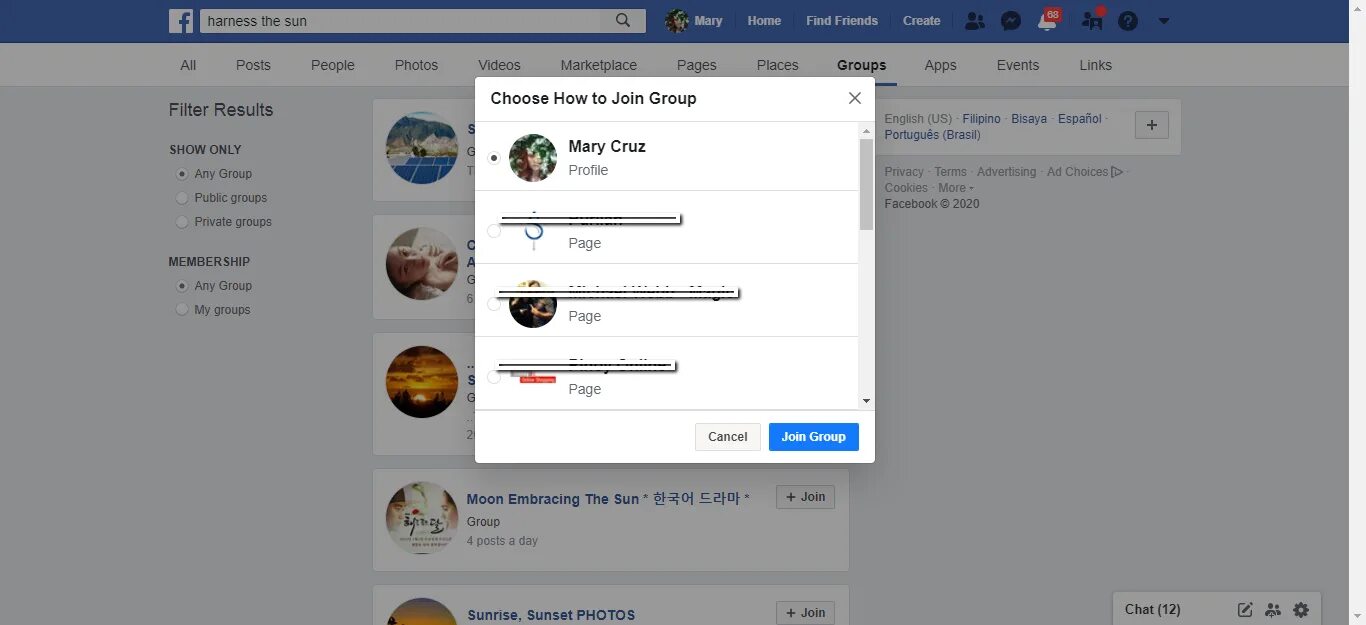Open Sunrise, Sunset PHOTOS group link
The height and width of the screenshot is (625, 1366).
(551, 615)
